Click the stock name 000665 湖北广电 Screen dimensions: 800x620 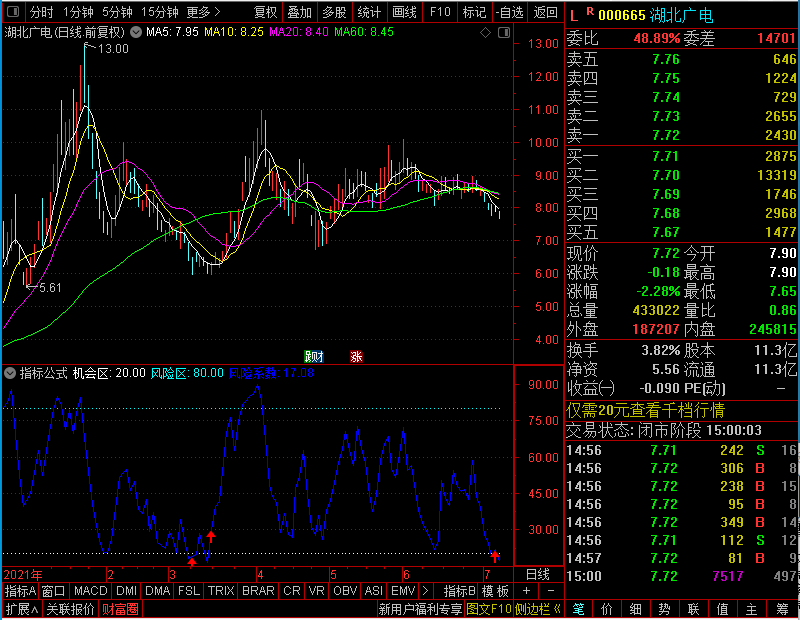655,15
